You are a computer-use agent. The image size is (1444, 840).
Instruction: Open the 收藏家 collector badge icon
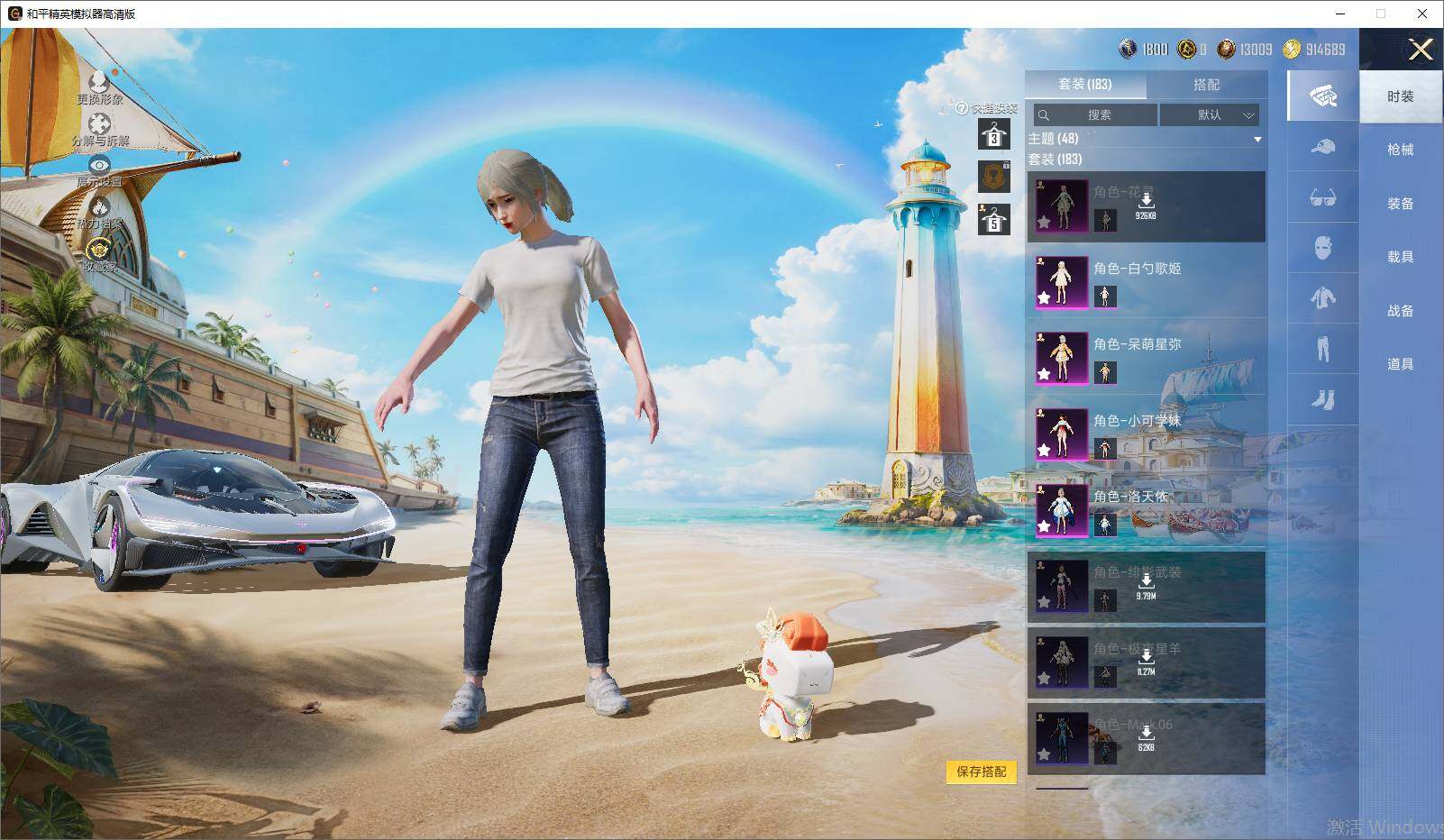[x=99, y=249]
